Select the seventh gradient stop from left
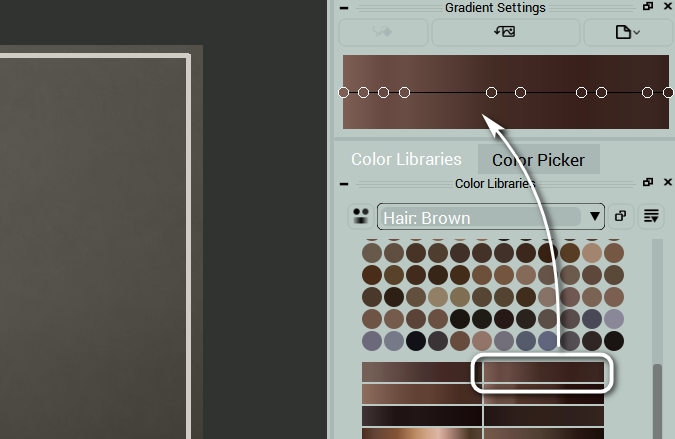 (581, 93)
